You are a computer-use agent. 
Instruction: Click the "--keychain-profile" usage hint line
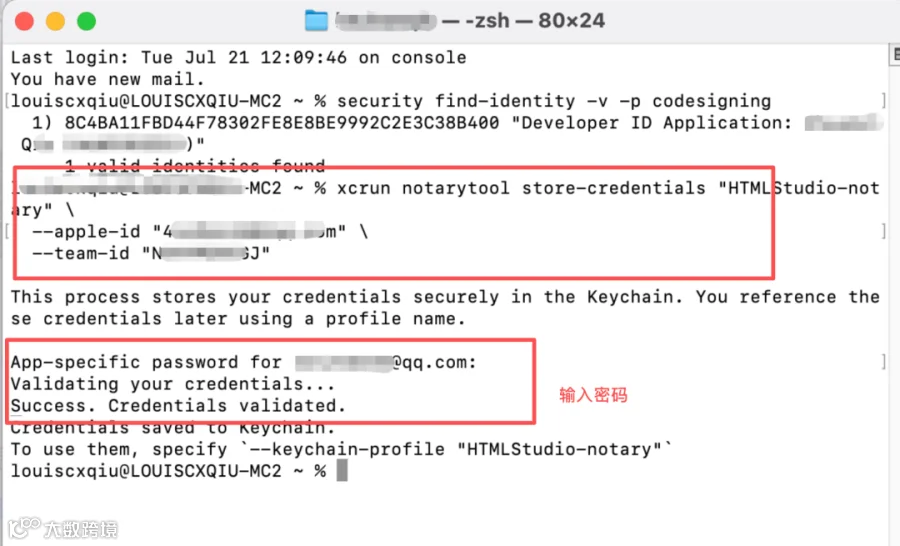[x=341, y=449]
